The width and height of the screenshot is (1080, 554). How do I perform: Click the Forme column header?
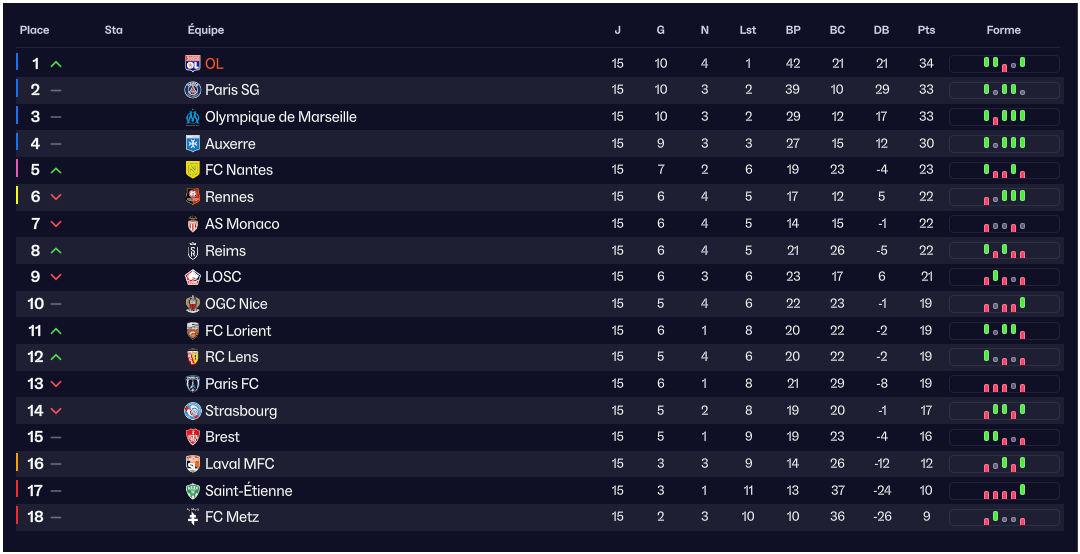point(1003,30)
